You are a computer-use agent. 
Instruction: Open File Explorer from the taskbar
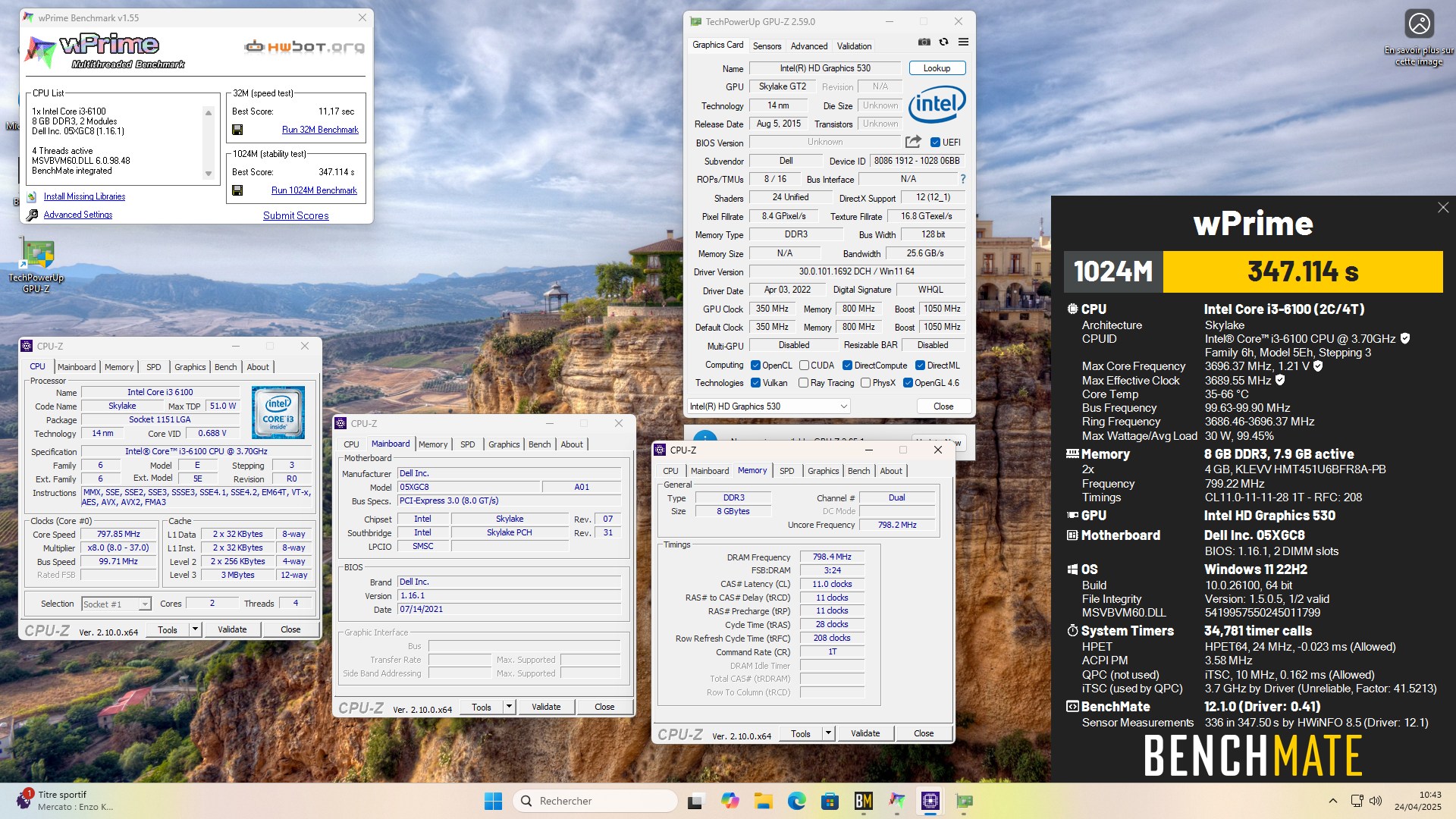pos(763,801)
